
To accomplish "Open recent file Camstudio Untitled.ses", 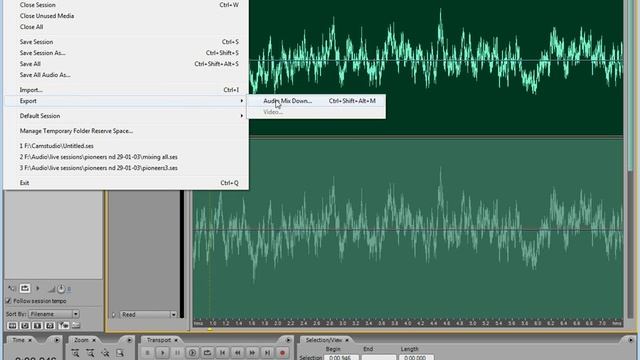I will [126, 146].
